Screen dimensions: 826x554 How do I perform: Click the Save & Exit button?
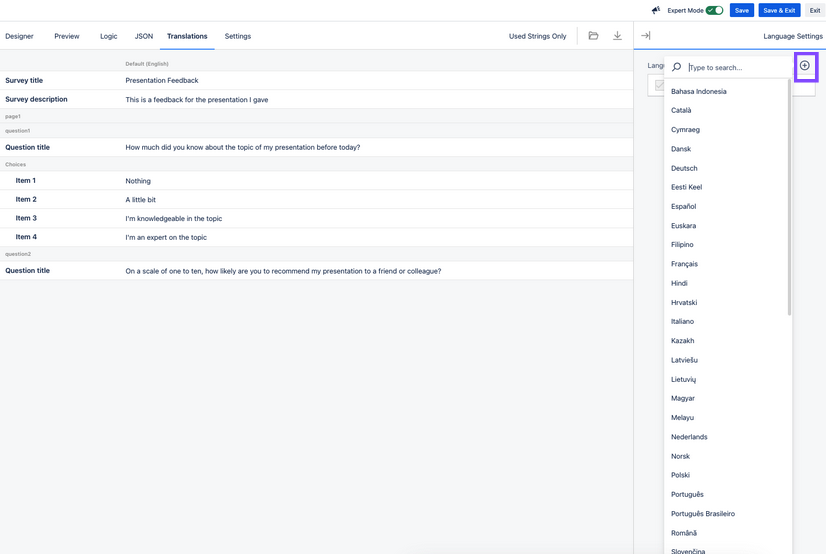point(779,10)
